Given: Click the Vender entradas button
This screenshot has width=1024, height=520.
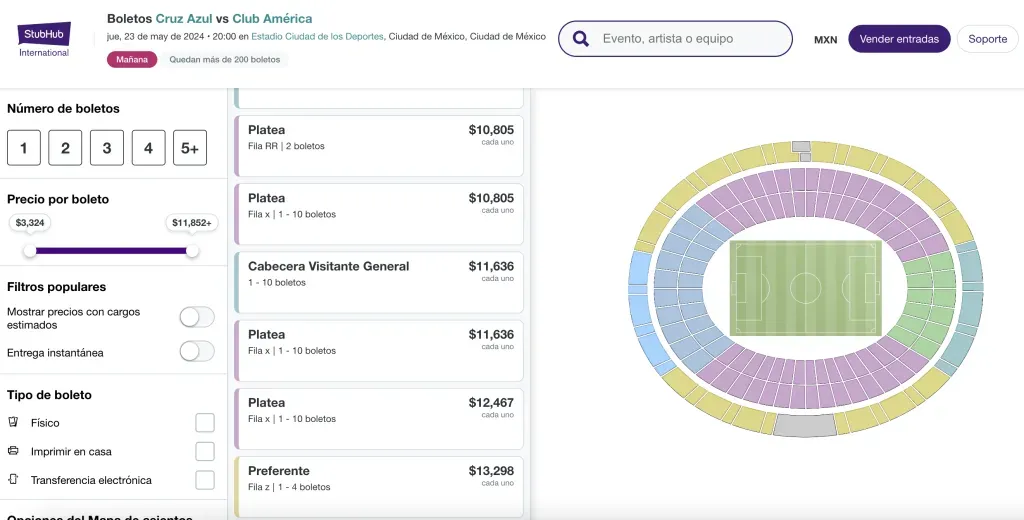Looking at the screenshot, I should pyautogui.click(x=899, y=39).
